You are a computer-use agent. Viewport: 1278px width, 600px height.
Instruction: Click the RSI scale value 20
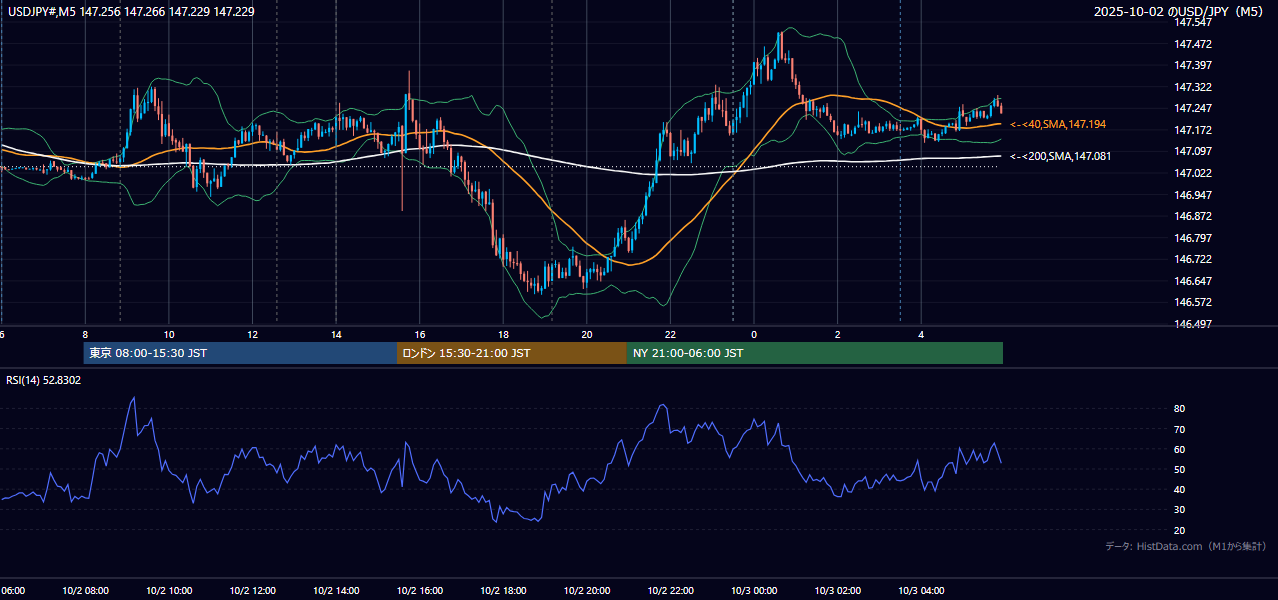point(1180,530)
